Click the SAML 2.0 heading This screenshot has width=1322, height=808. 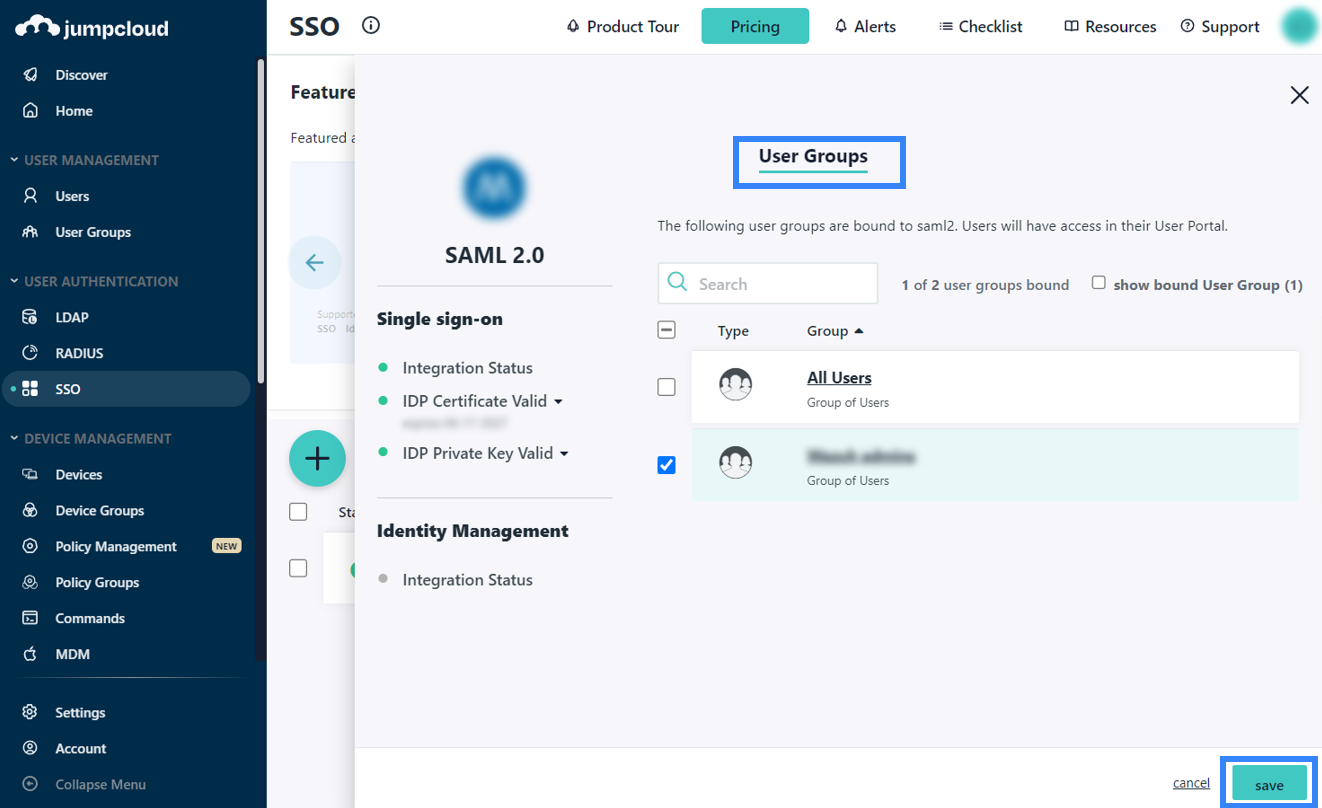[494, 255]
